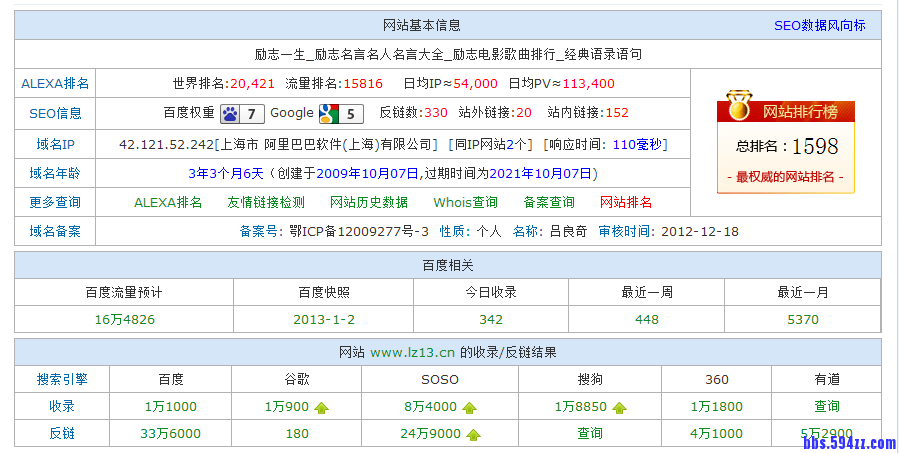Viewport: 899px width, 453px height.
Task: Open the ALEXA排名 green link
Action: tap(168, 202)
